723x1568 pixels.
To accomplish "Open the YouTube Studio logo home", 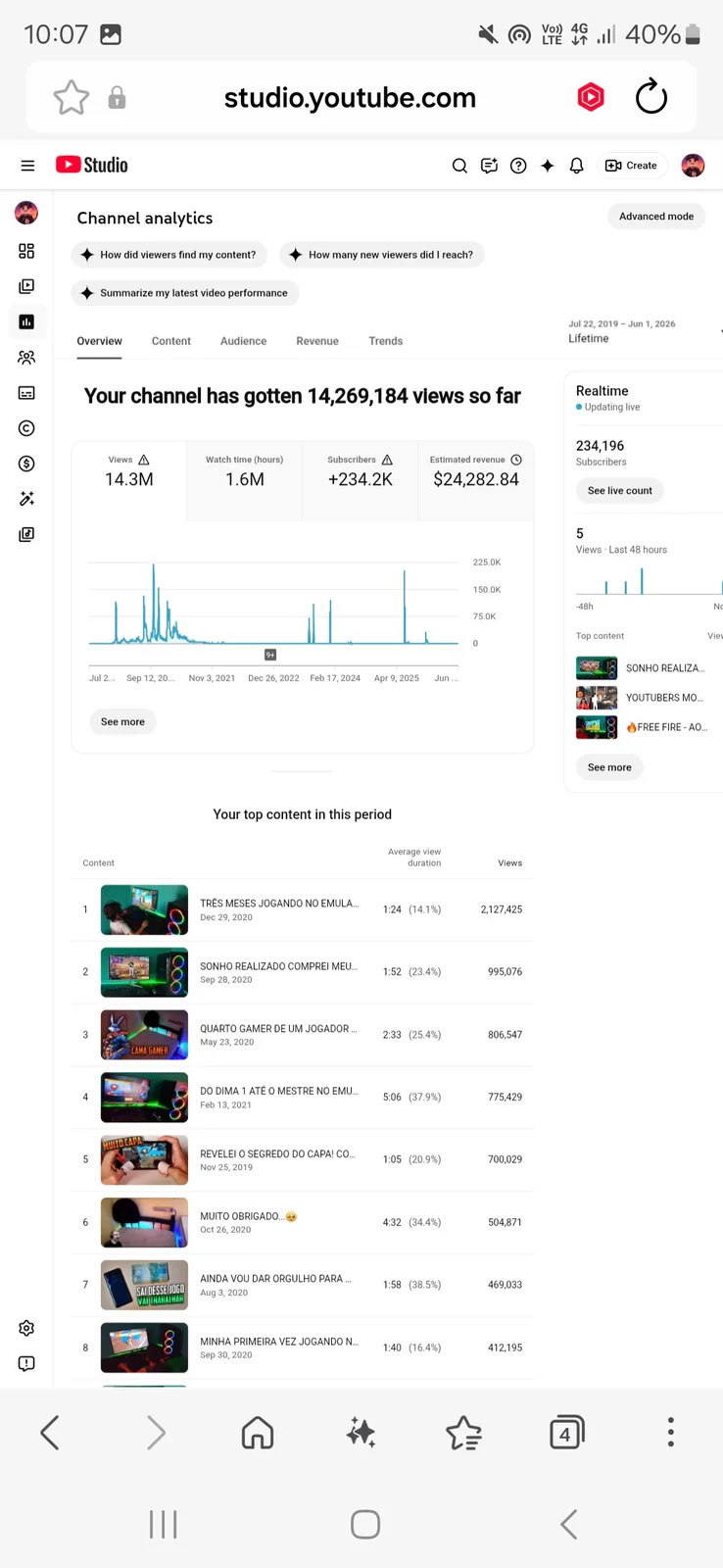I will (x=92, y=165).
